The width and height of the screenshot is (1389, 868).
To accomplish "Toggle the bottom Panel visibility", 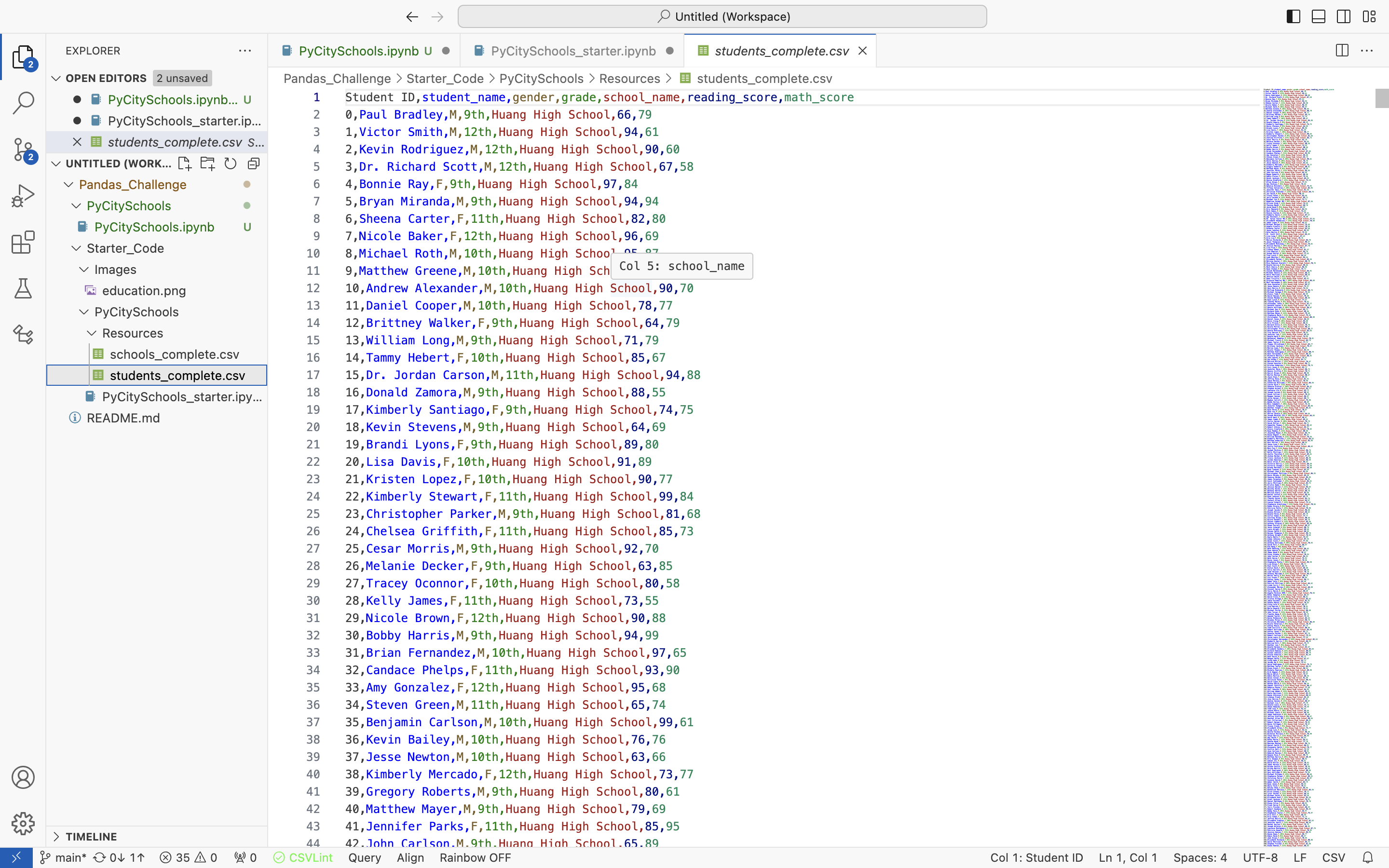I will pos(1319,17).
